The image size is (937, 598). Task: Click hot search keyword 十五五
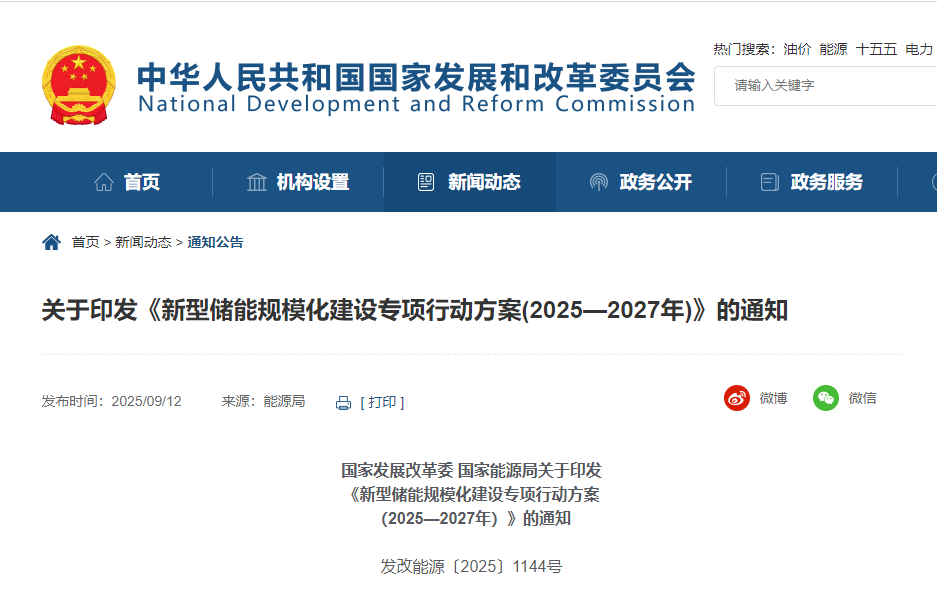(876, 49)
